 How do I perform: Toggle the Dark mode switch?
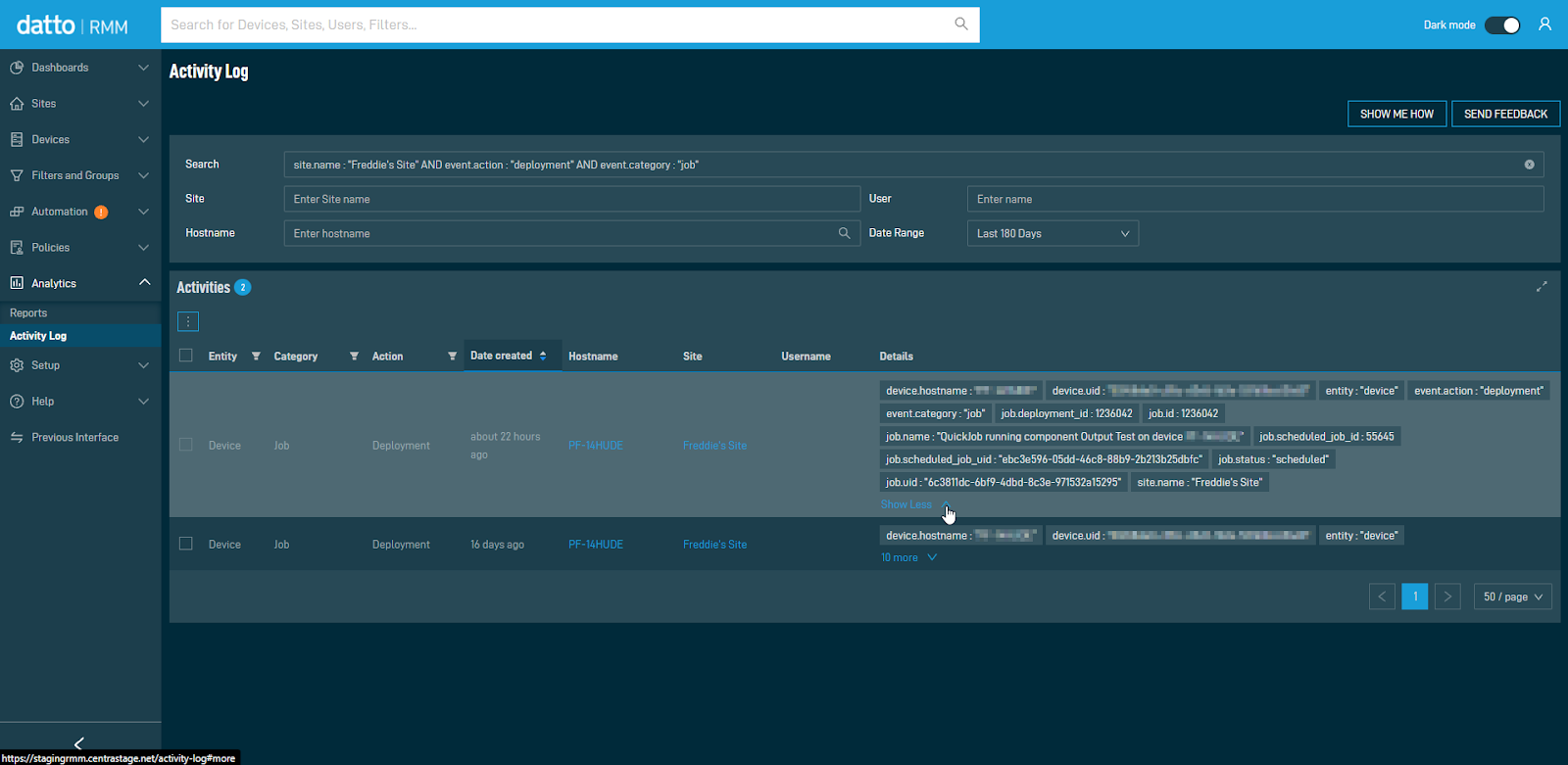click(1502, 25)
